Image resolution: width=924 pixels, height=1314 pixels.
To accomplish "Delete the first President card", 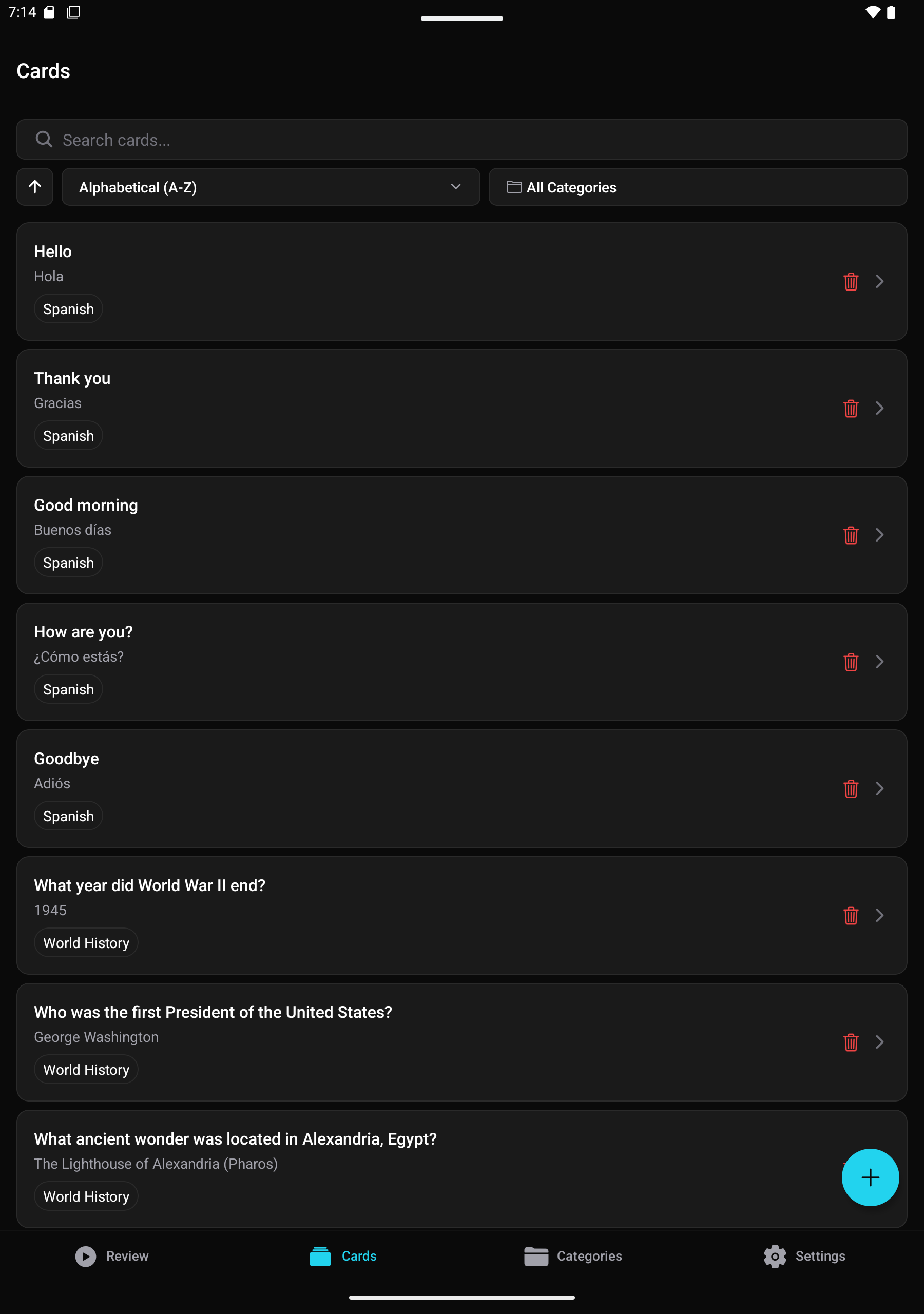I will tap(851, 1042).
